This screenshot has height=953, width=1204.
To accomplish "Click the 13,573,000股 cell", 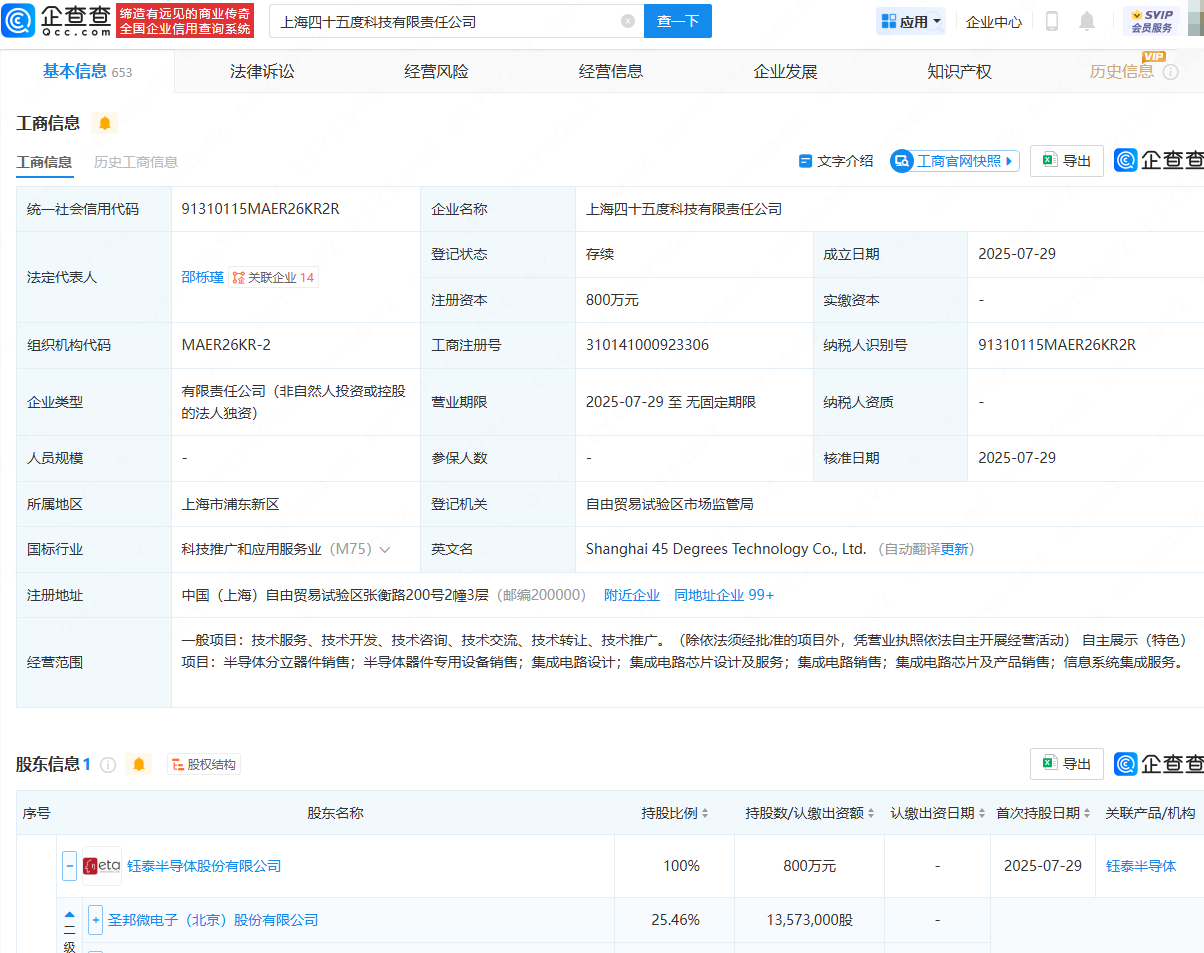I will pos(809,920).
